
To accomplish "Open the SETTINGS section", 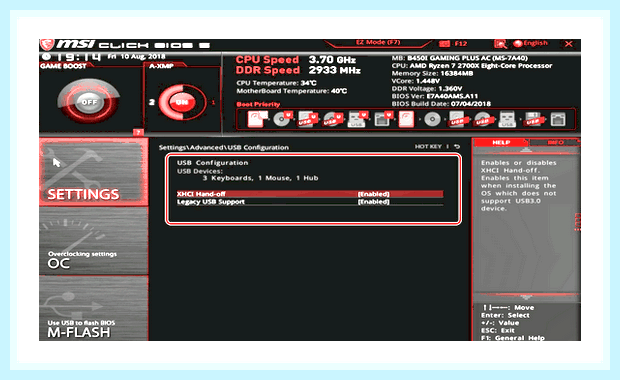I will (93, 172).
